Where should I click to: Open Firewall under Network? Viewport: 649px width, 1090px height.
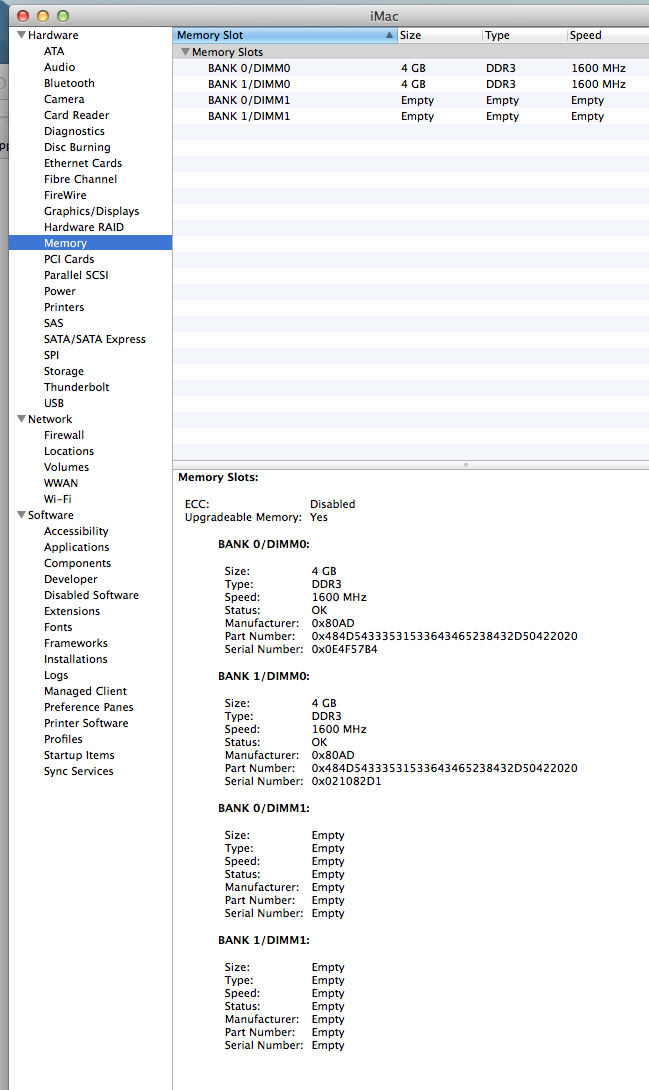[x=64, y=434]
